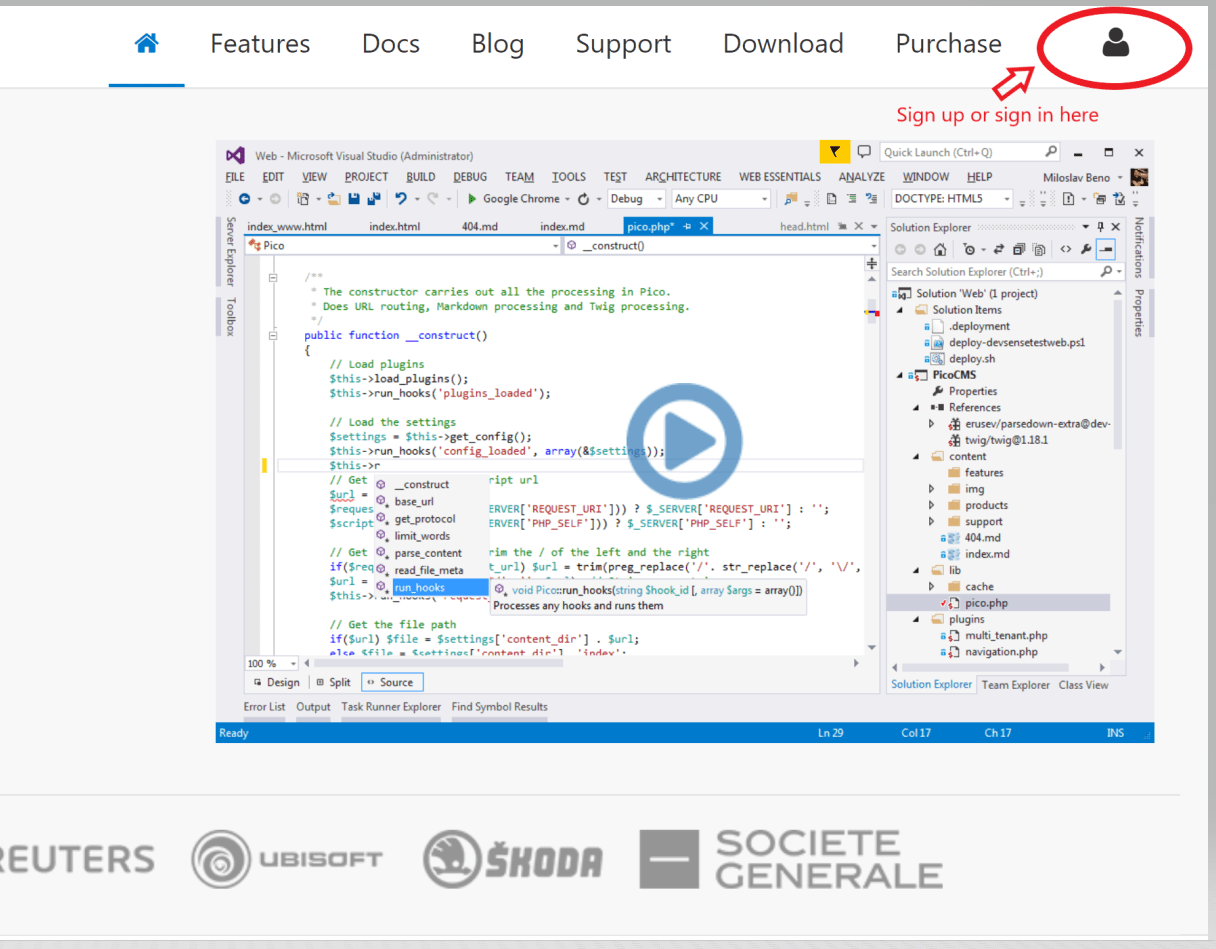Click the View Code icon in Solution Explorer
The image size is (1216, 949).
1066,250
